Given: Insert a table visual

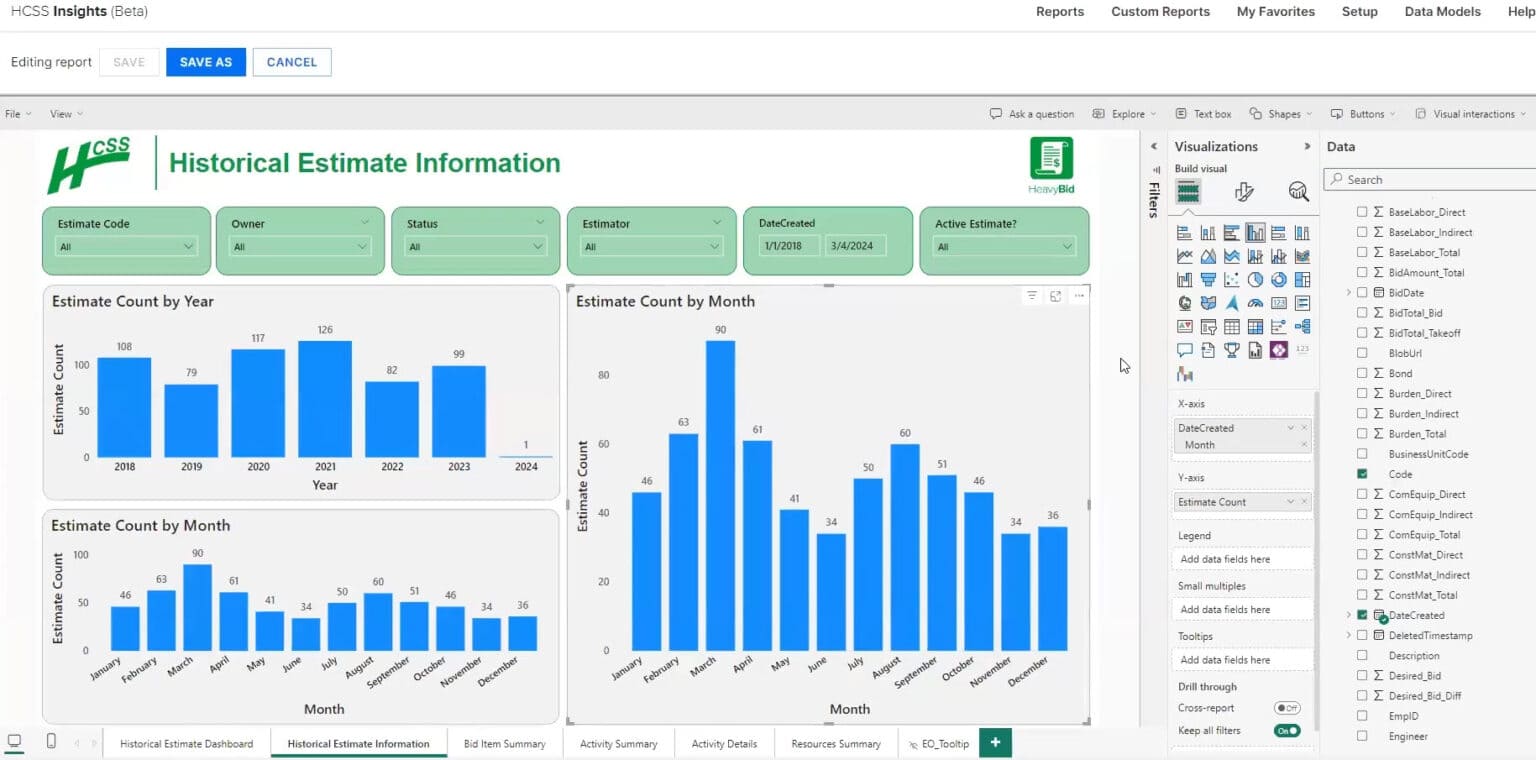Looking at the screenshot, I should (1231, 326).
